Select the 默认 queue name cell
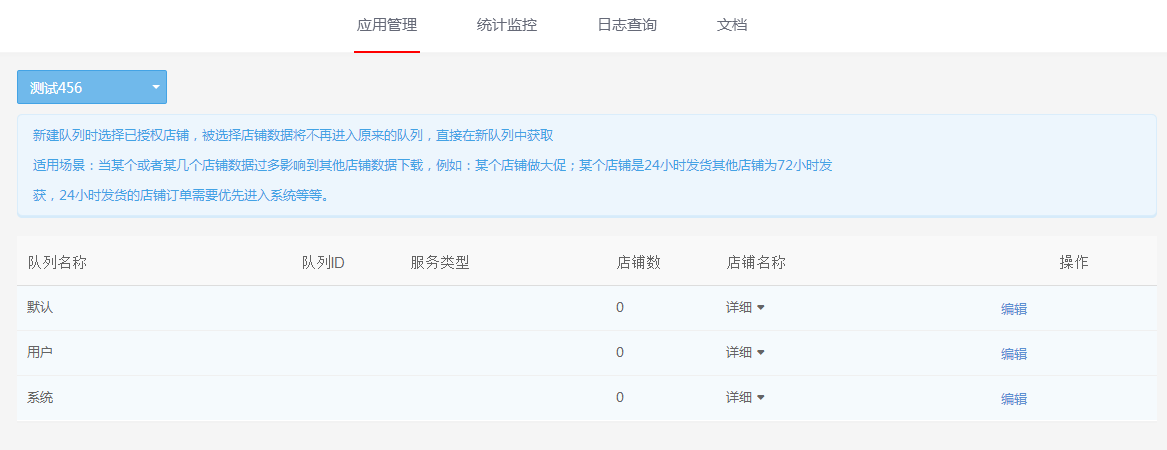 point(40,308)
